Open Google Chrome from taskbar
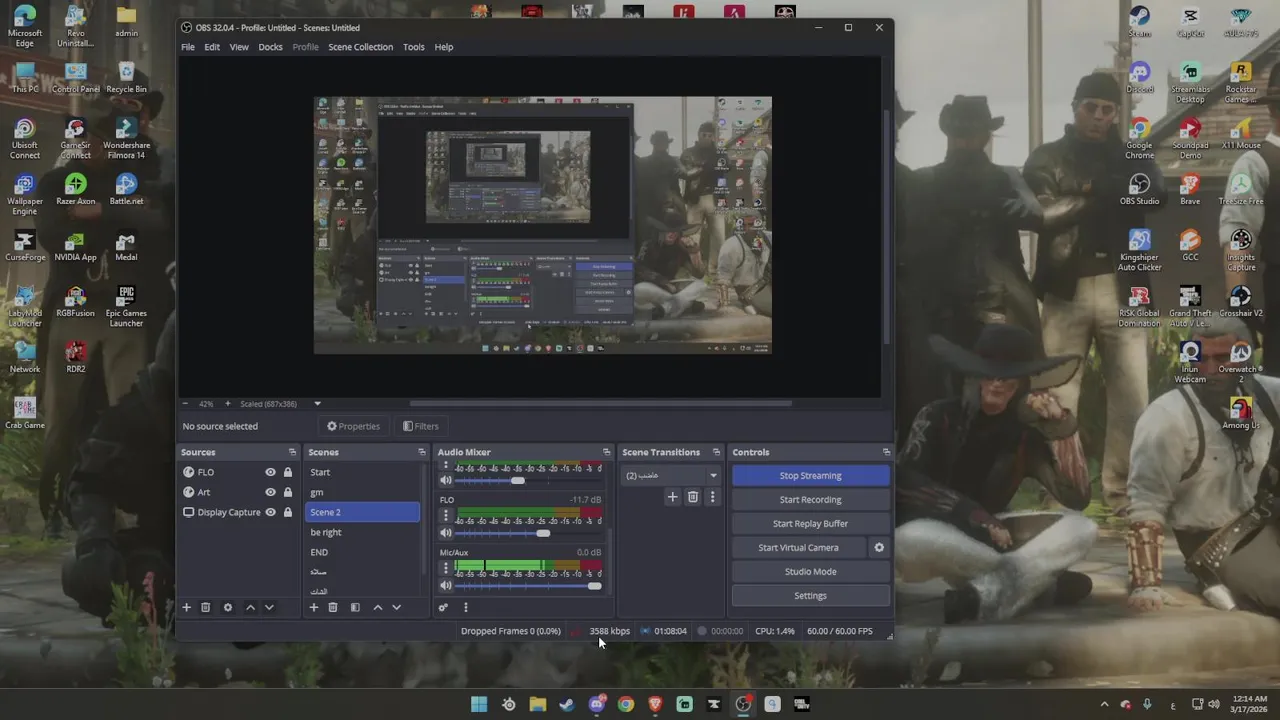 [626, 704]
